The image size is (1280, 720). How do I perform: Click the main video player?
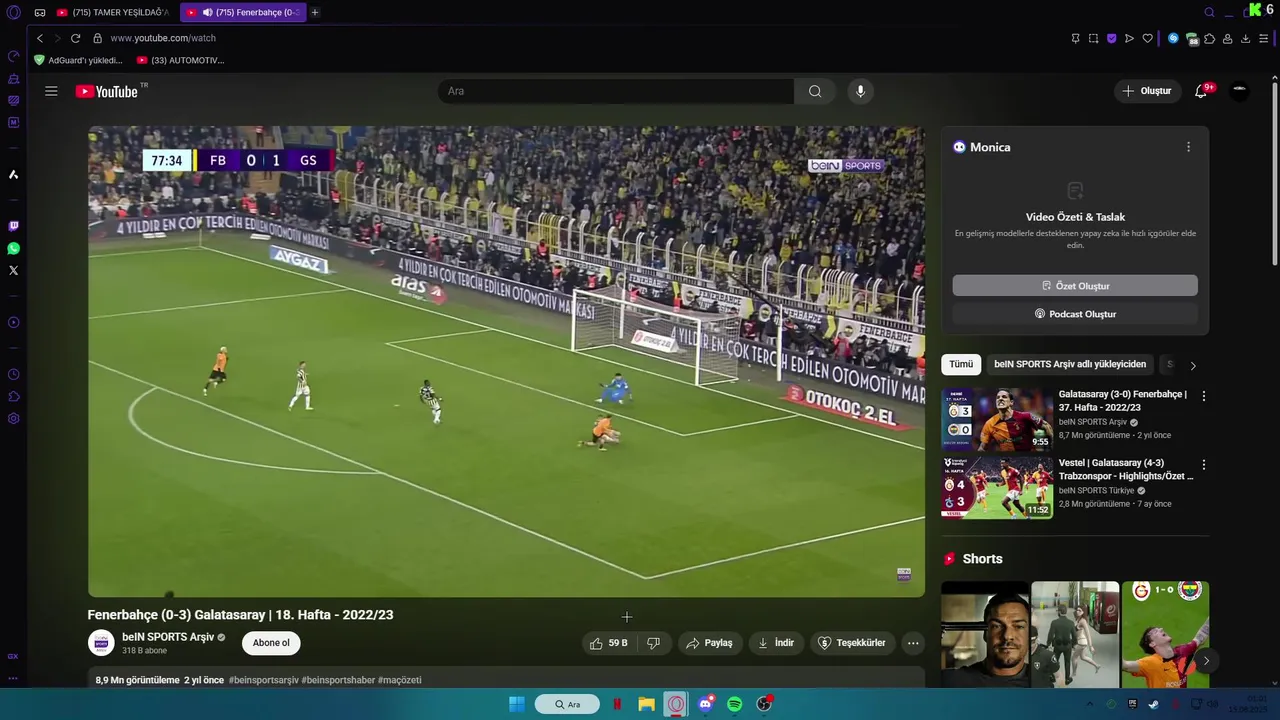506,361
